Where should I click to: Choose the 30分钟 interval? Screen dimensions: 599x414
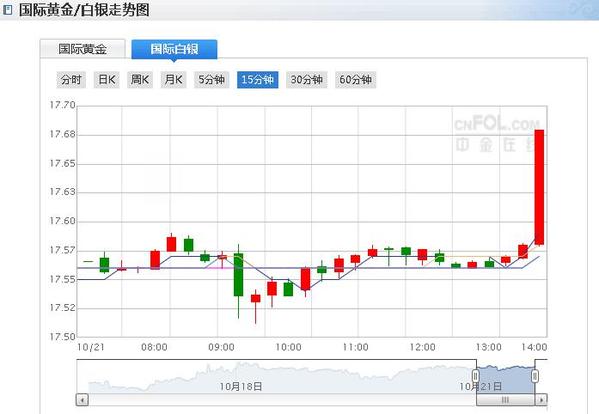(x=307, y=80)
